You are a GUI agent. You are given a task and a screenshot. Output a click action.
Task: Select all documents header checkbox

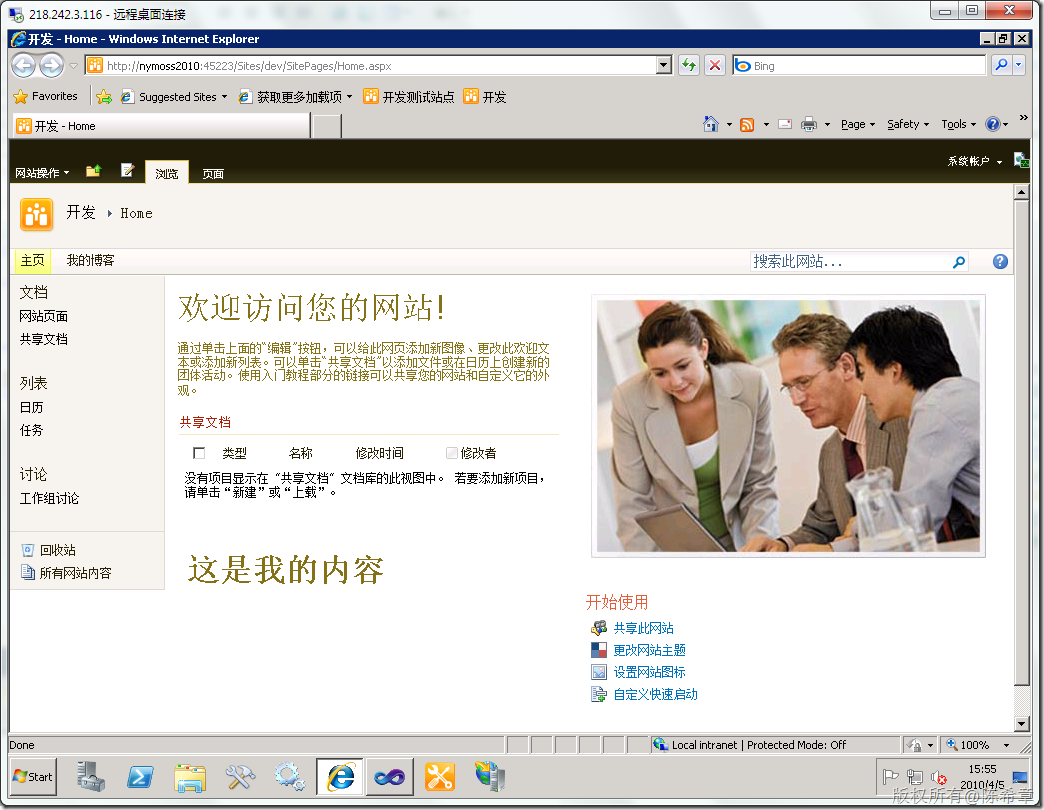198,453
